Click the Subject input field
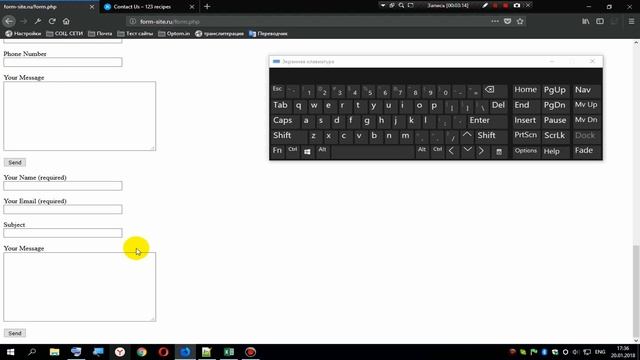 tap(62, 233)
